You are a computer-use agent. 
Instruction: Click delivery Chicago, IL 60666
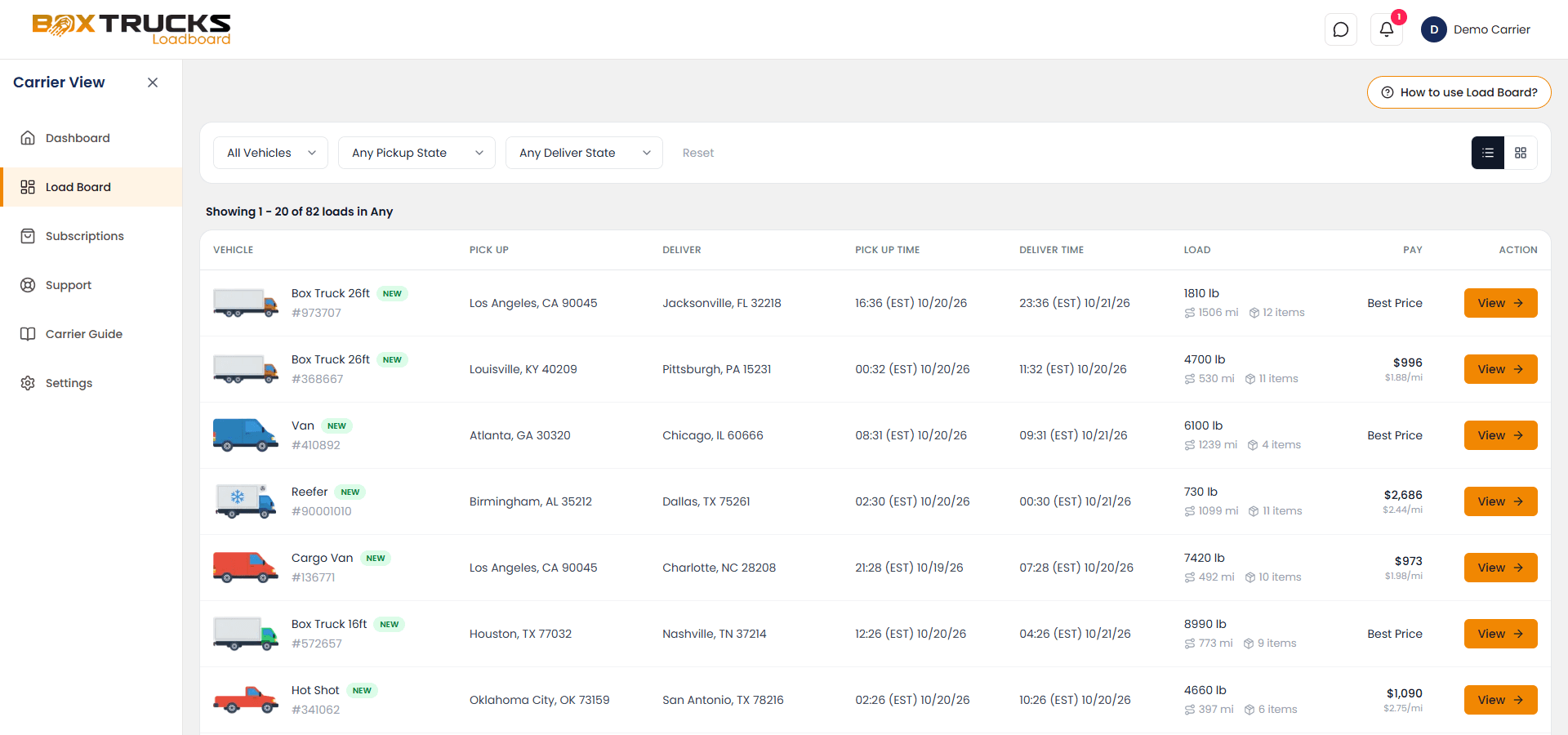(712, 435)
